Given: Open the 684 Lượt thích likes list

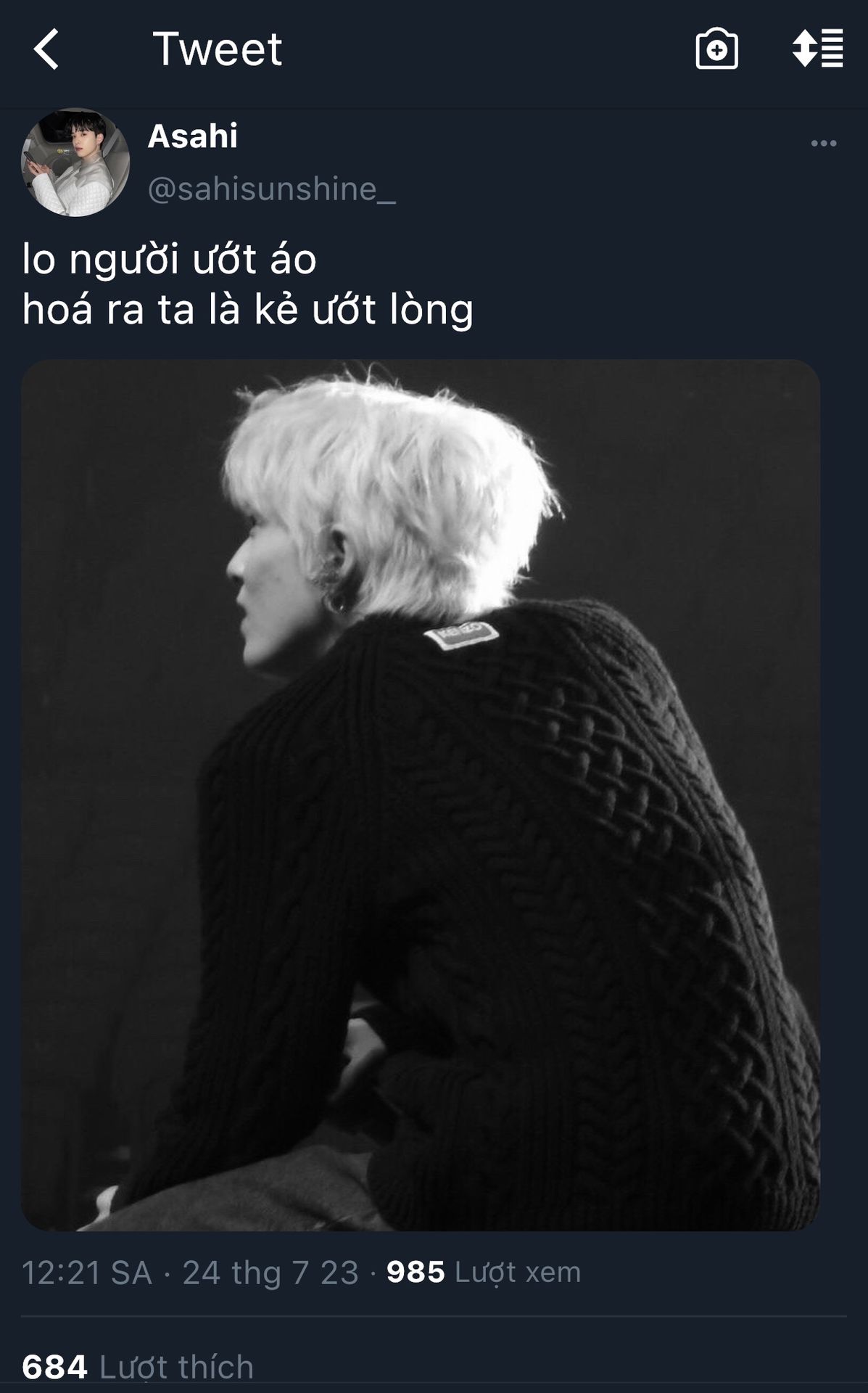Looking at the screenshot, I should click(138, 1368).
